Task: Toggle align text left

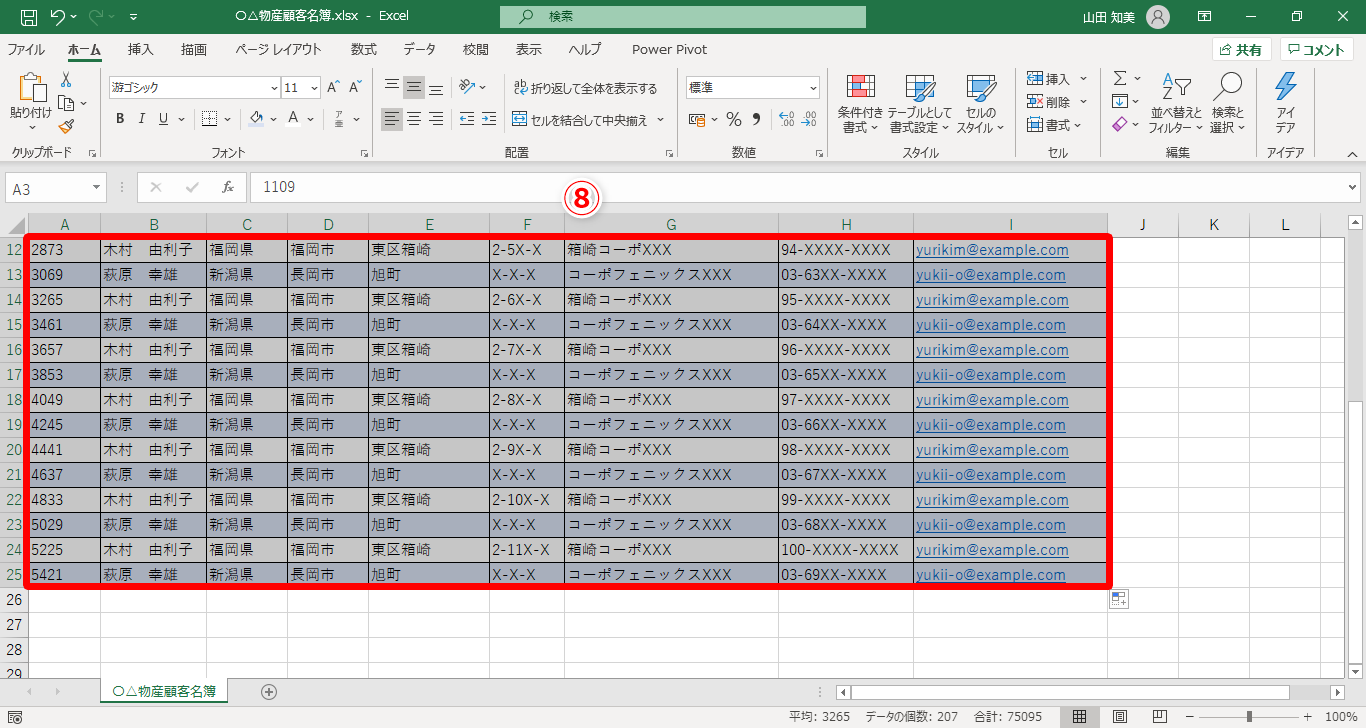Action: tap(392, 119)
